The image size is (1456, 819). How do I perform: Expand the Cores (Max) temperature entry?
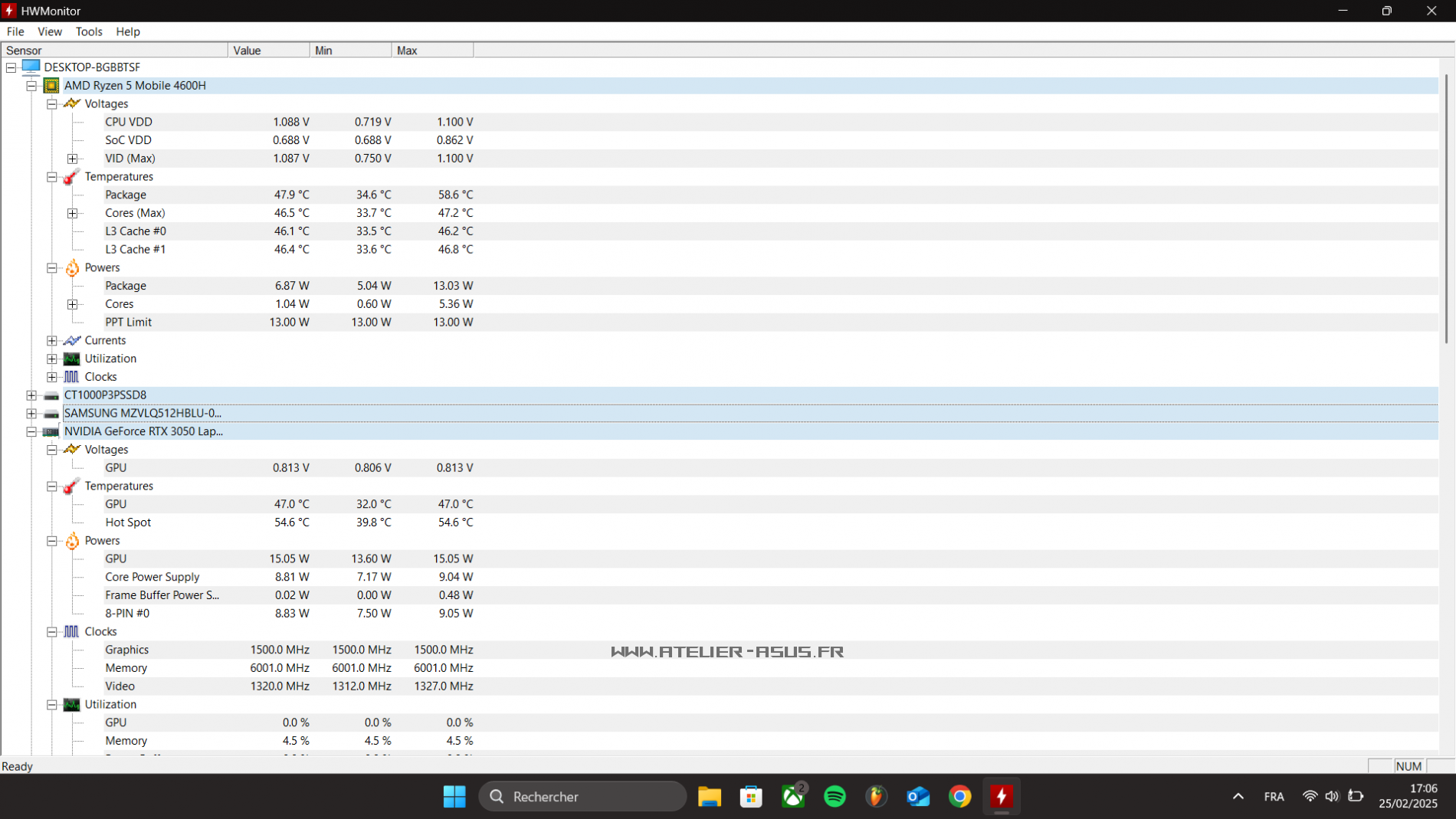click(x=73, y=213)
